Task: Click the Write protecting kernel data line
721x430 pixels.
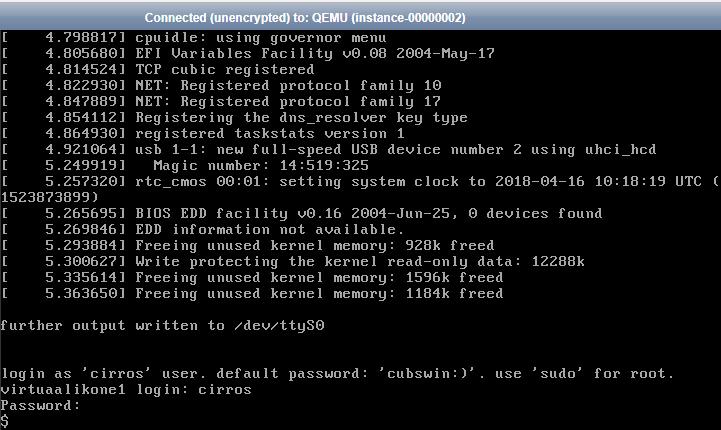Action: (292, 262)
